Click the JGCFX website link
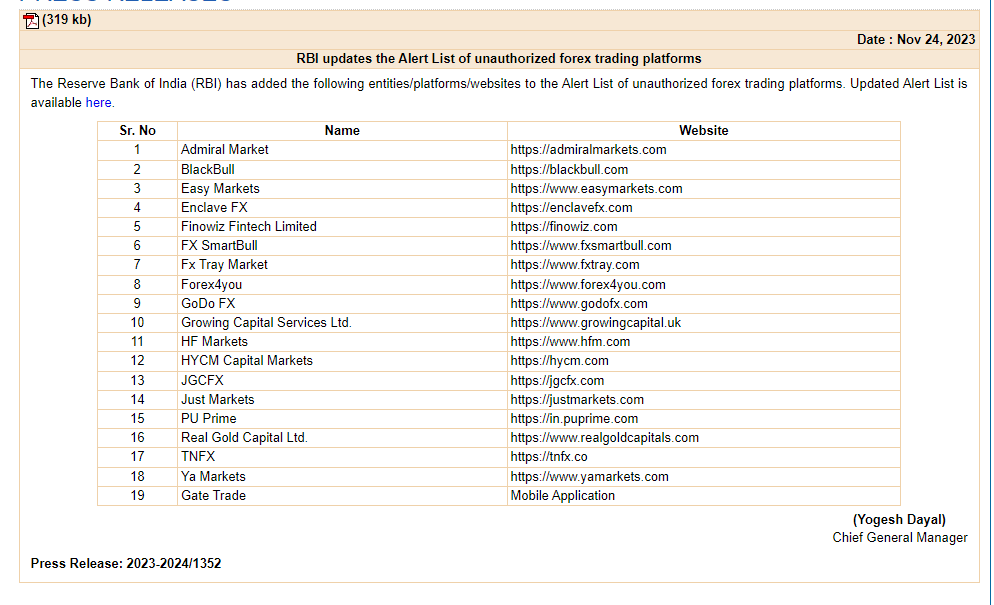The height and width of the screenshot is (605, 994). [x=557, y=380]
